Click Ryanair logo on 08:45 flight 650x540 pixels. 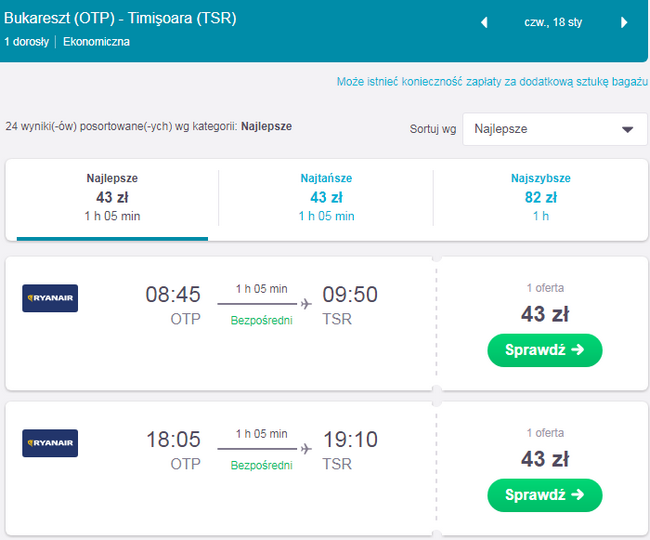tap(50, 298)
